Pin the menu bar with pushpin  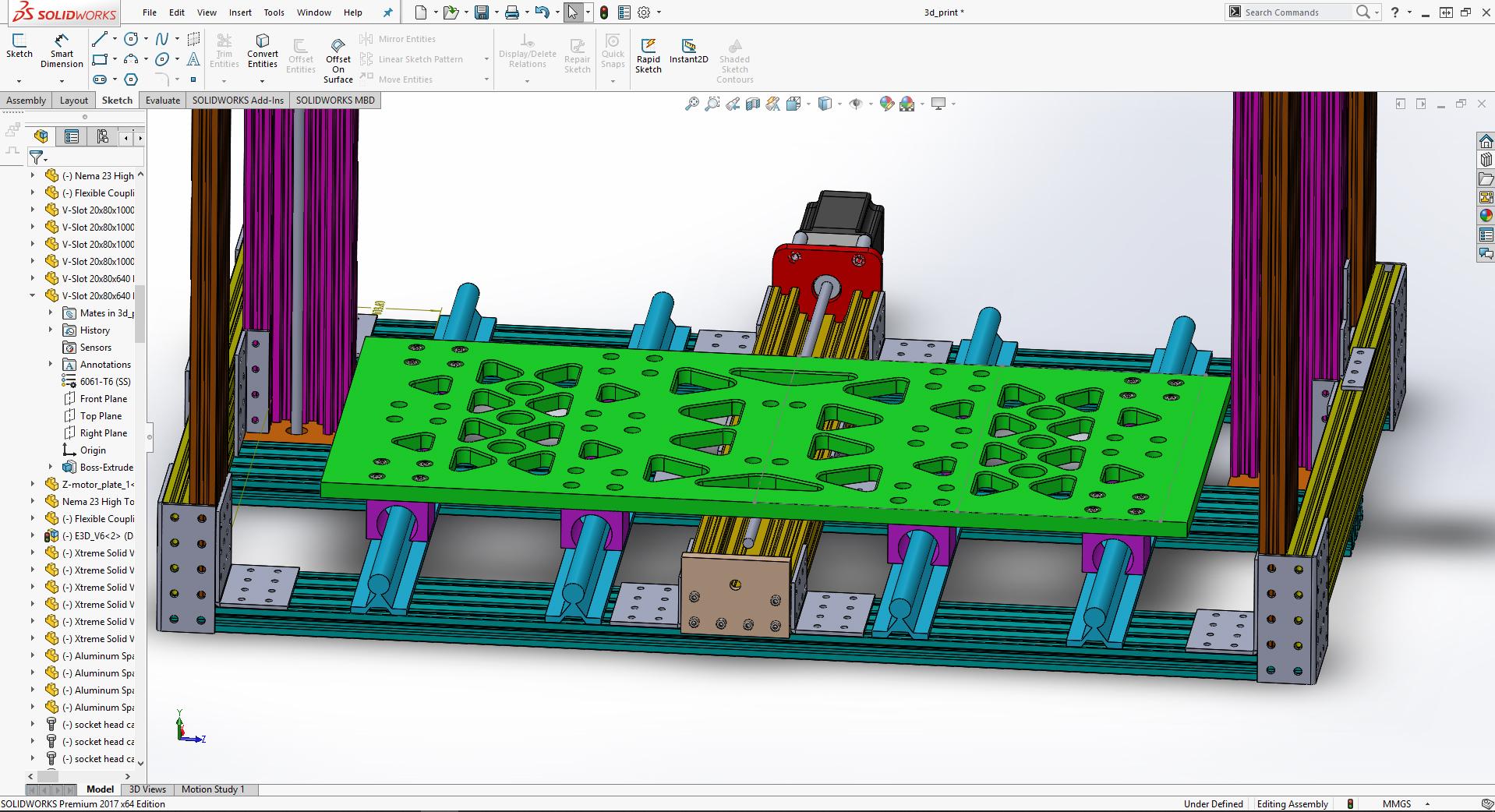(387, 12)
